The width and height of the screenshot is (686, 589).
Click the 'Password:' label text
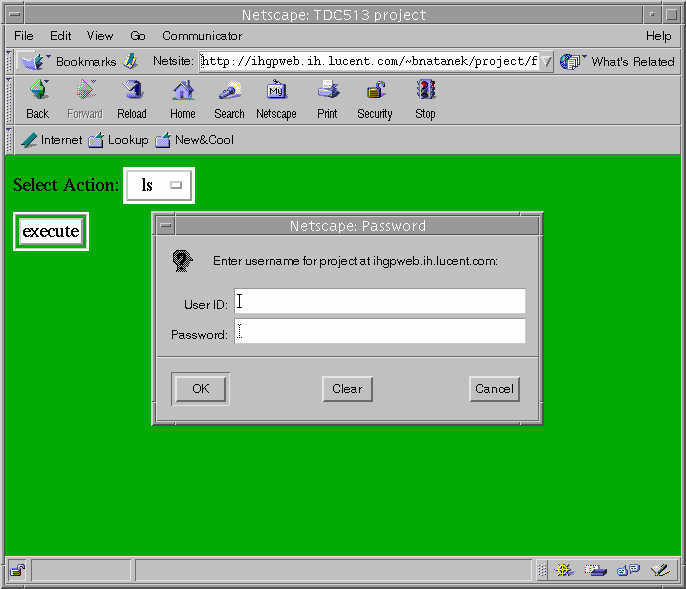point(199,335)
